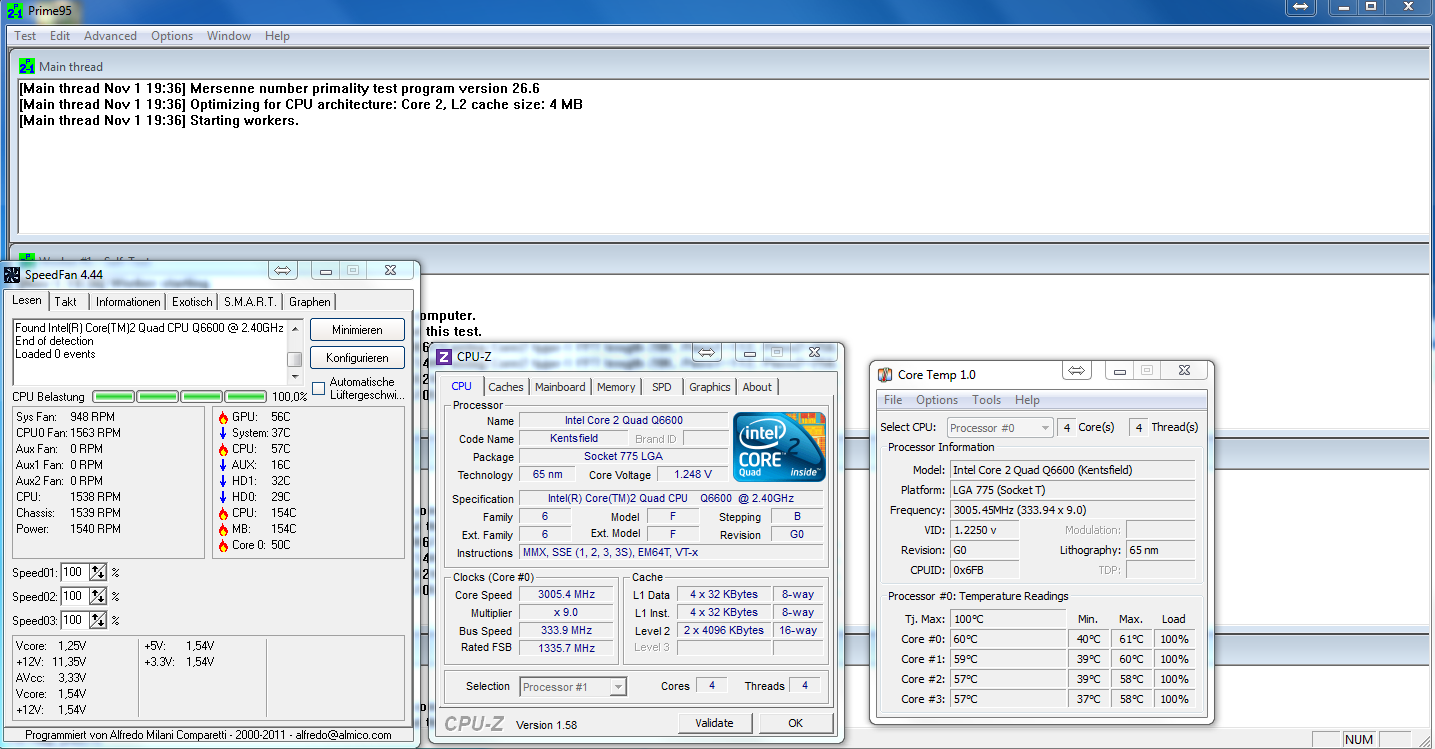Viewport: 1435px width, 749px height.
Task: Click the SpeedFan fan title icon
Action: [13, 274]
